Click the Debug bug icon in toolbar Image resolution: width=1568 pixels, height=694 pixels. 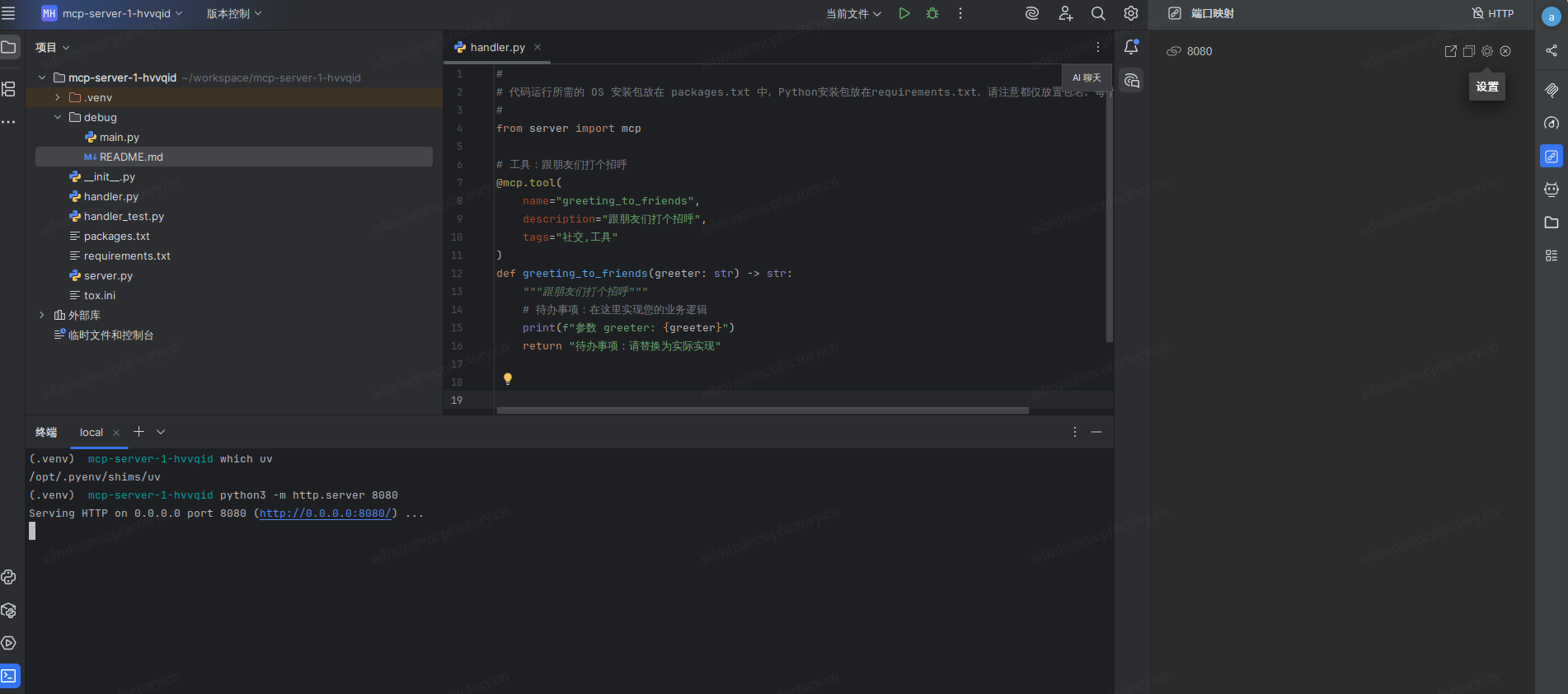point(932,13)
